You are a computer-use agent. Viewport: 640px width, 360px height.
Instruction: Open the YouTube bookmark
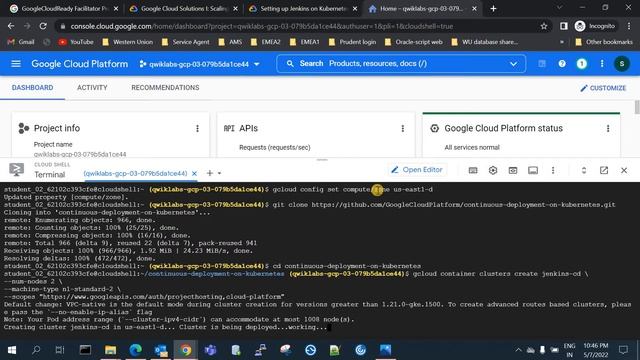(76, 42)
